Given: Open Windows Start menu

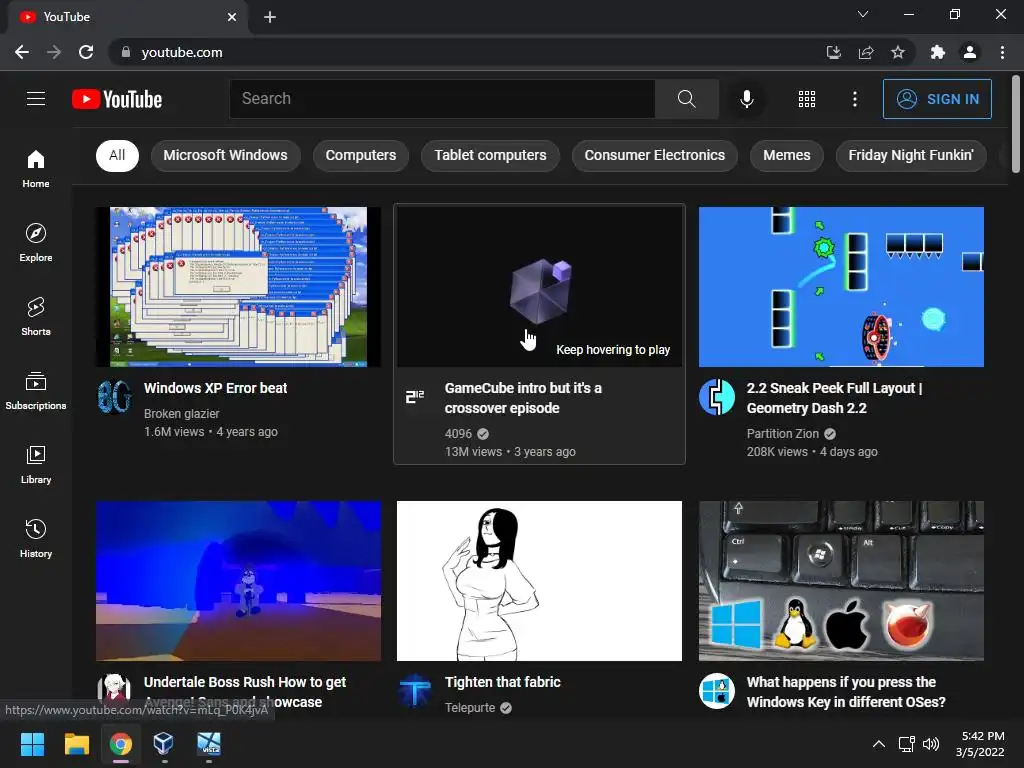Looking at the screenshot, I should pos(32,744).
